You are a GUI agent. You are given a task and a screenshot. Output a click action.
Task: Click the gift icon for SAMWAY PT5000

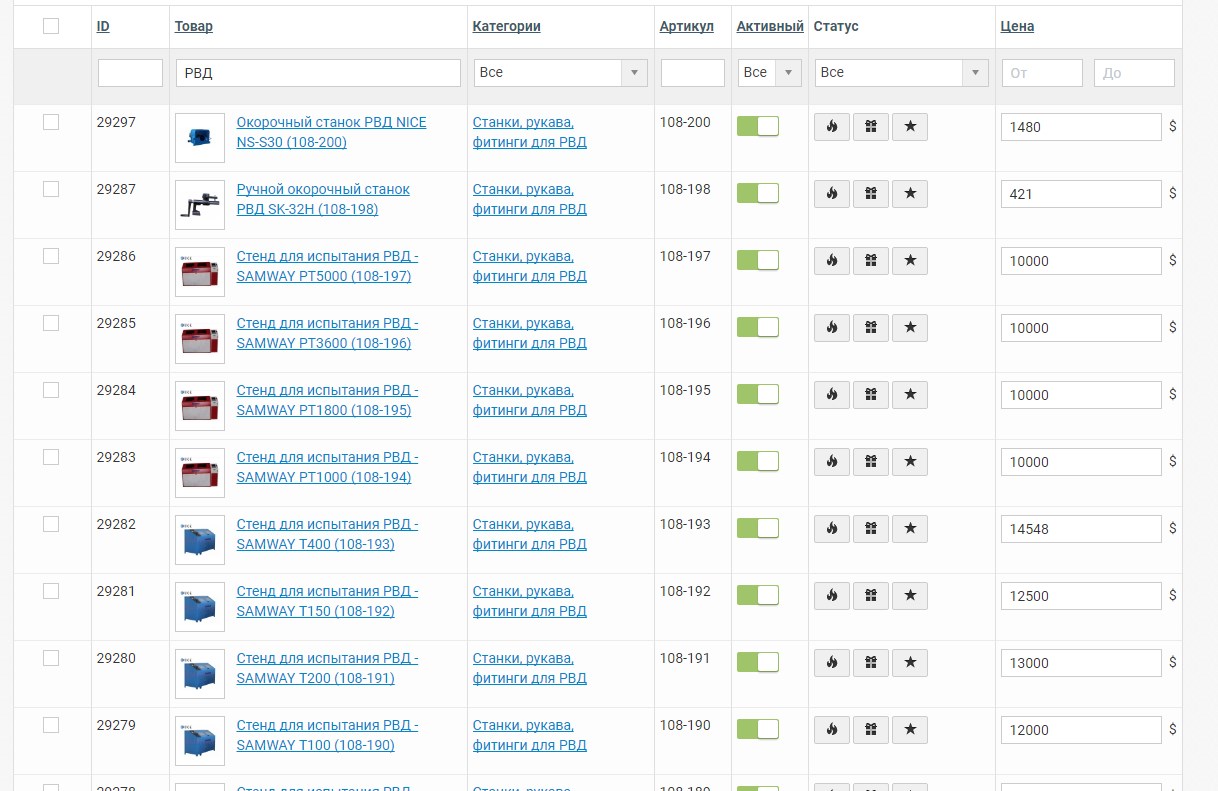point(871,261)
